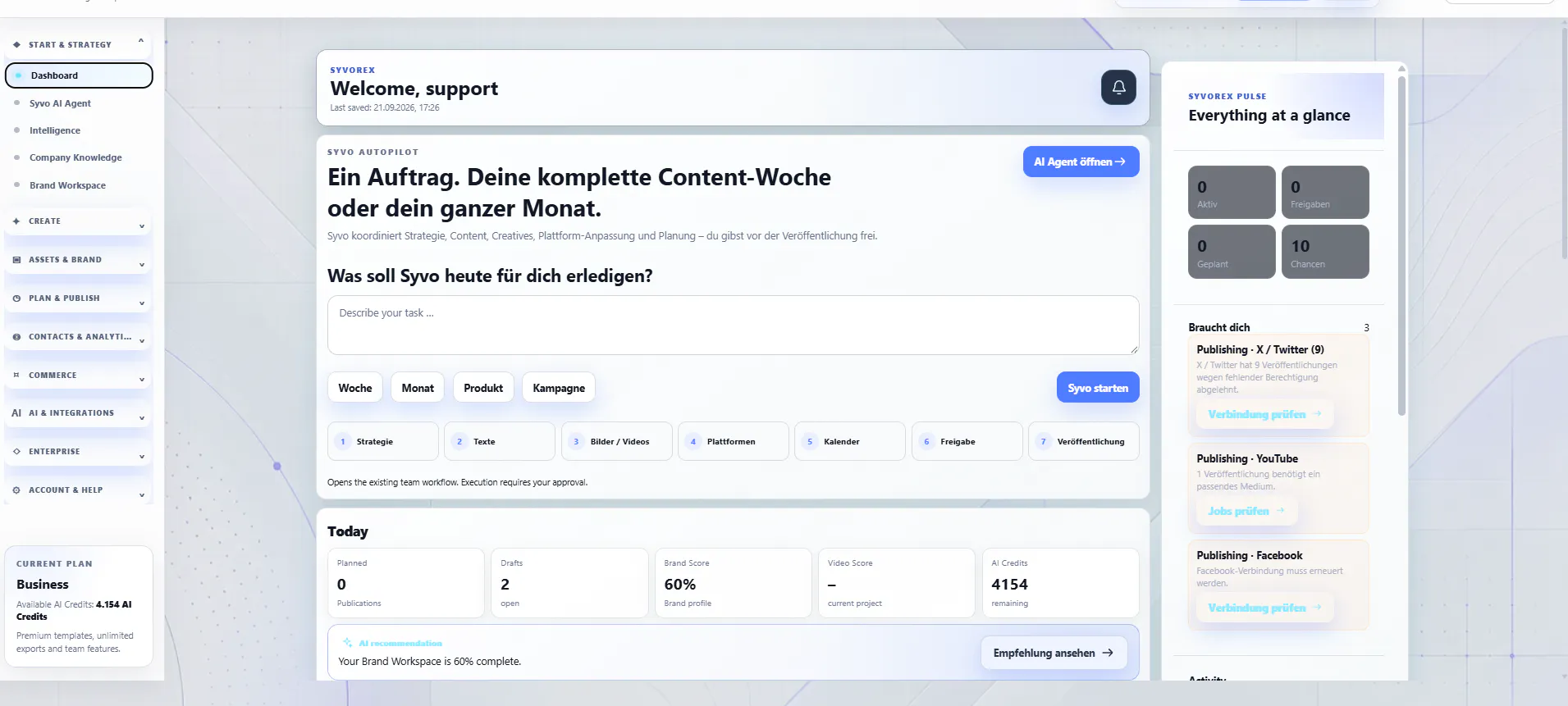Expand the Create section chevron
This screenshot has height=706, width=1568.
[x=142, y=225]
